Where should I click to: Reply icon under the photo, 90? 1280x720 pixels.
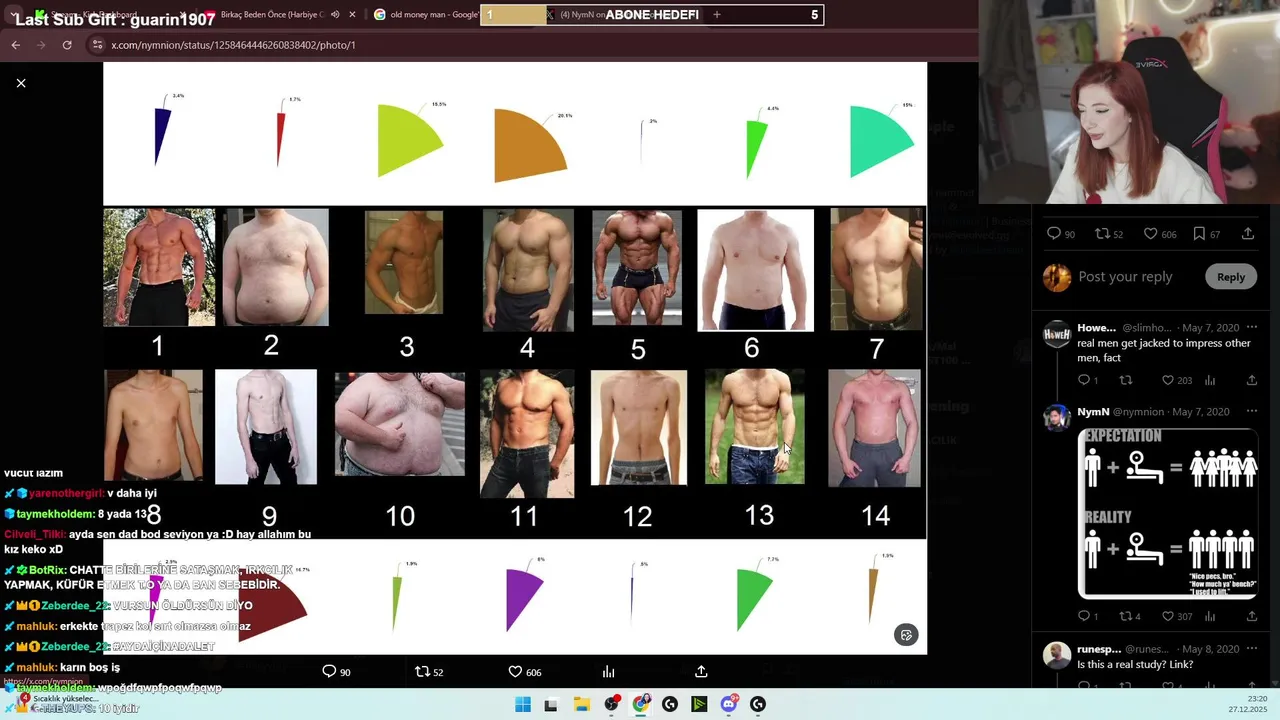[336, 672]
